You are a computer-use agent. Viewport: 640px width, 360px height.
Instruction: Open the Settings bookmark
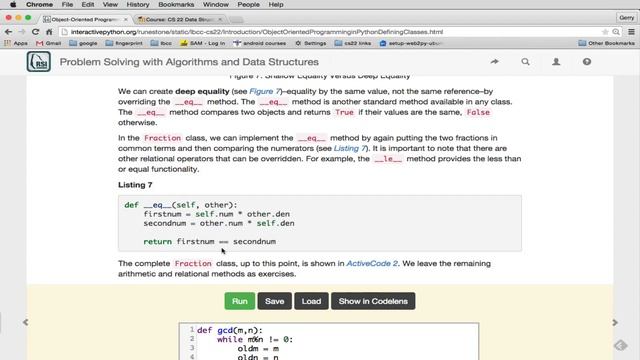pos(310,43)
